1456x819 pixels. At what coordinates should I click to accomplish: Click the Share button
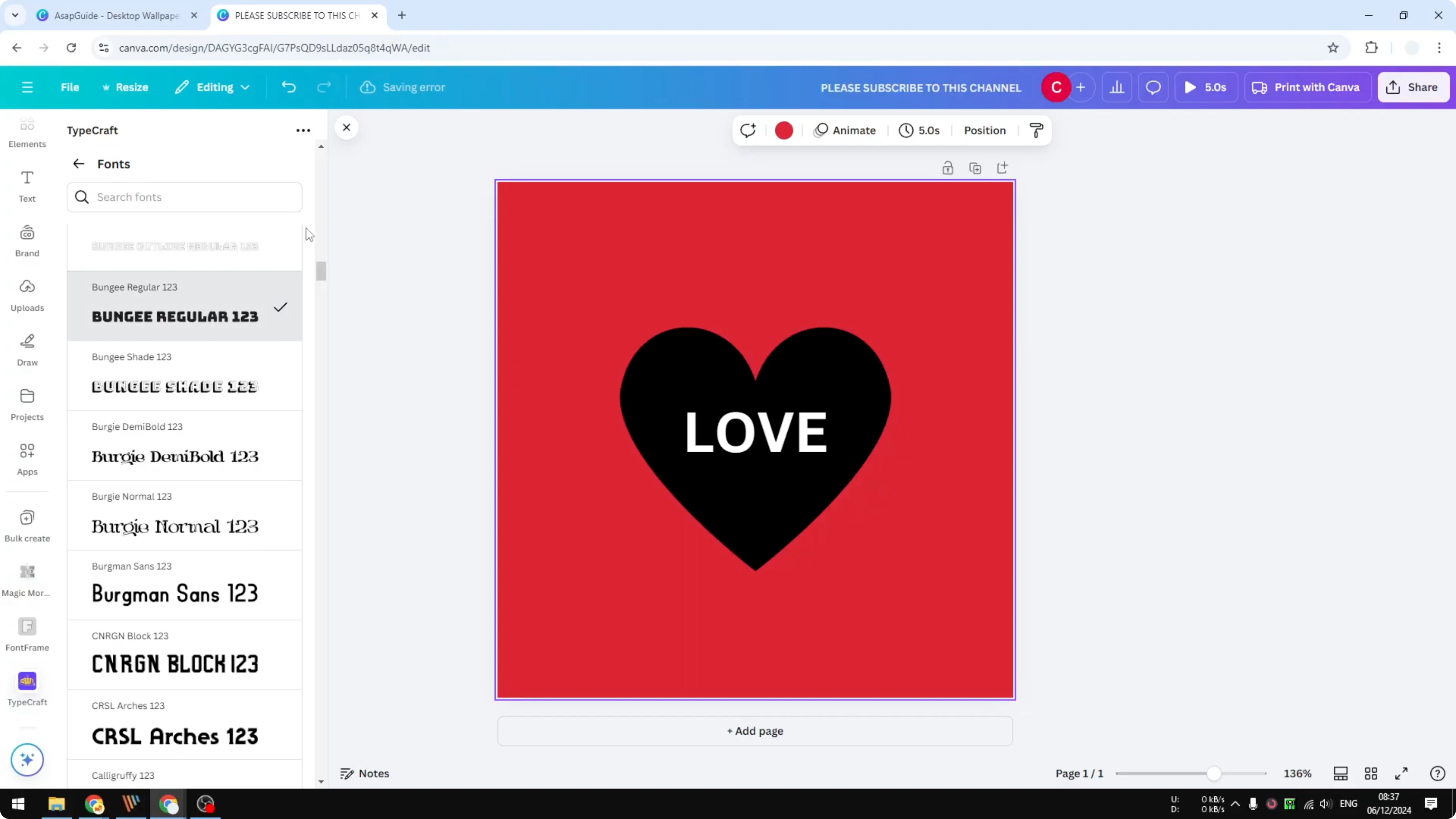(x=1413, y=87)
